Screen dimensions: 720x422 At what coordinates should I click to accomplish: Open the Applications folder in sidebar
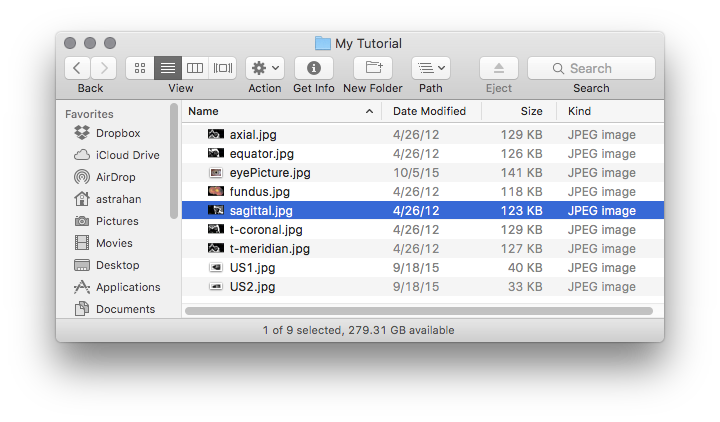coord(127,287)
